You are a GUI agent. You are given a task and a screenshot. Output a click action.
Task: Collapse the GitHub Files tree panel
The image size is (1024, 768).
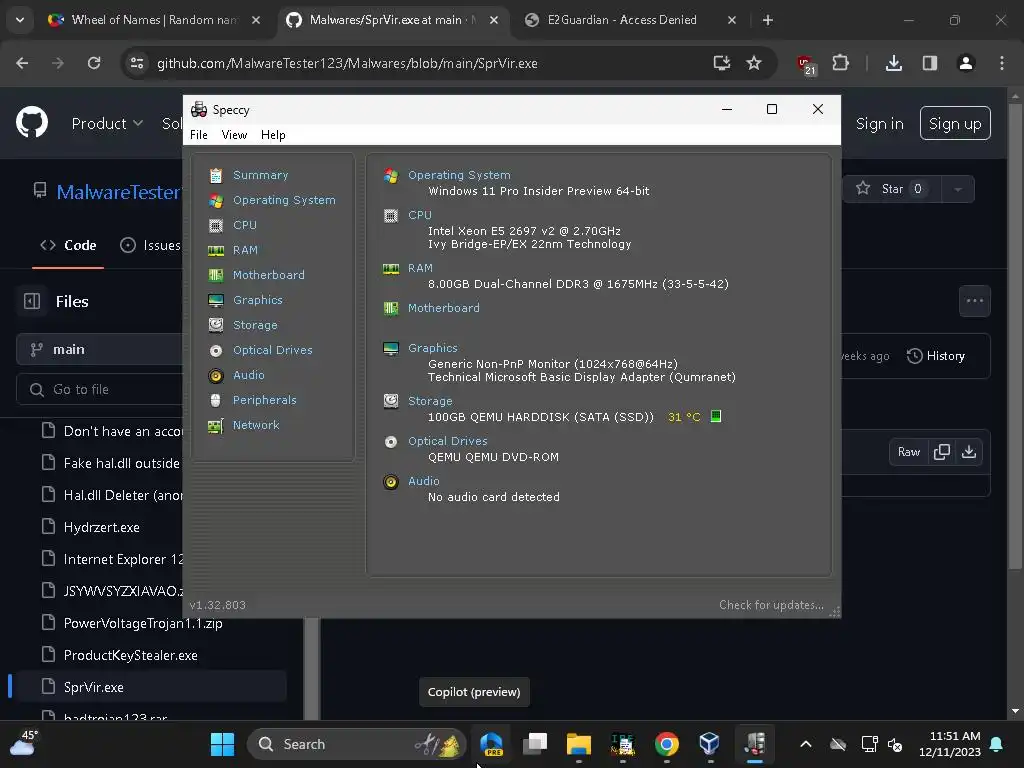[x=32, y=301]
